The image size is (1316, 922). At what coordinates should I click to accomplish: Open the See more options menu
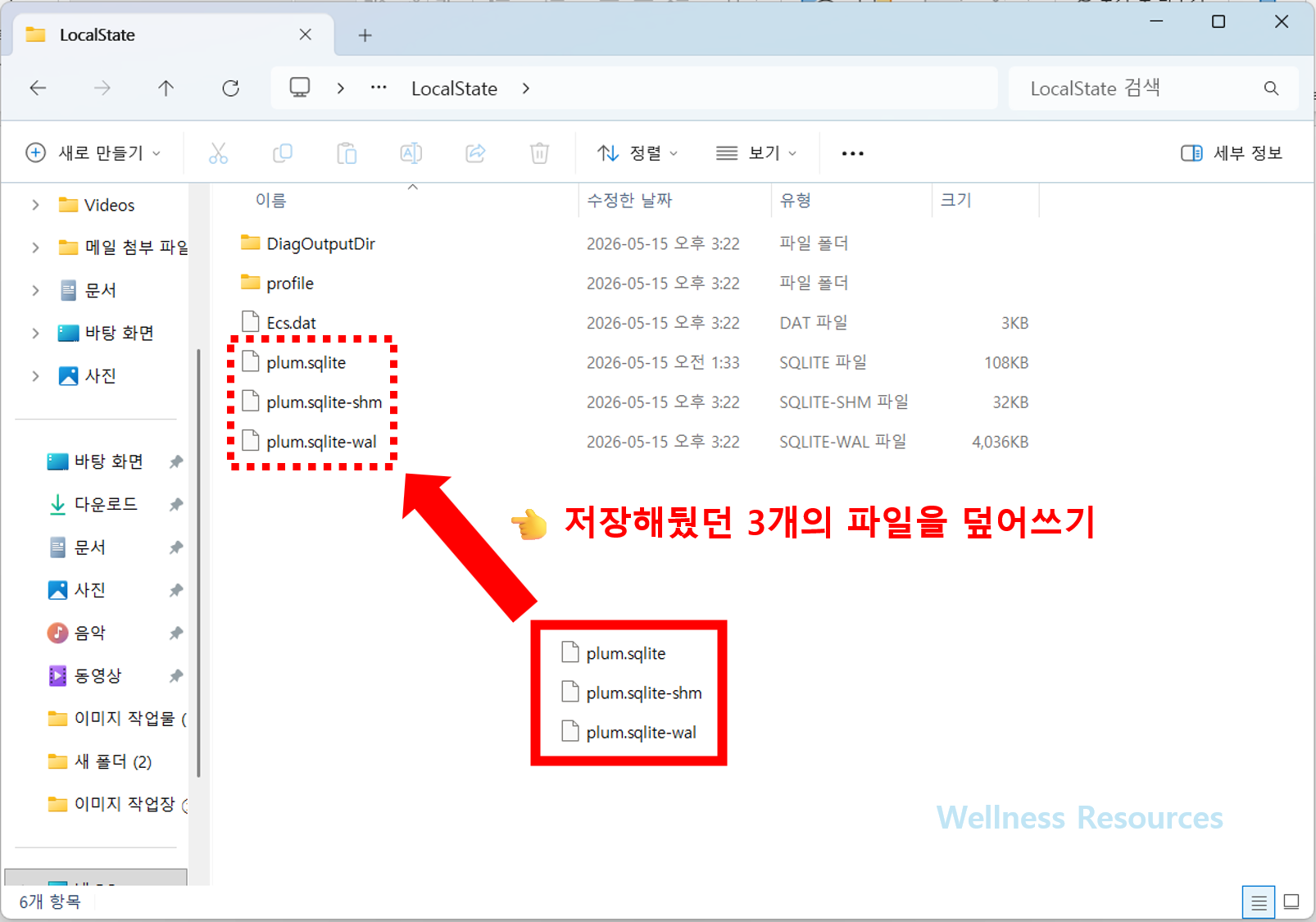853,153
